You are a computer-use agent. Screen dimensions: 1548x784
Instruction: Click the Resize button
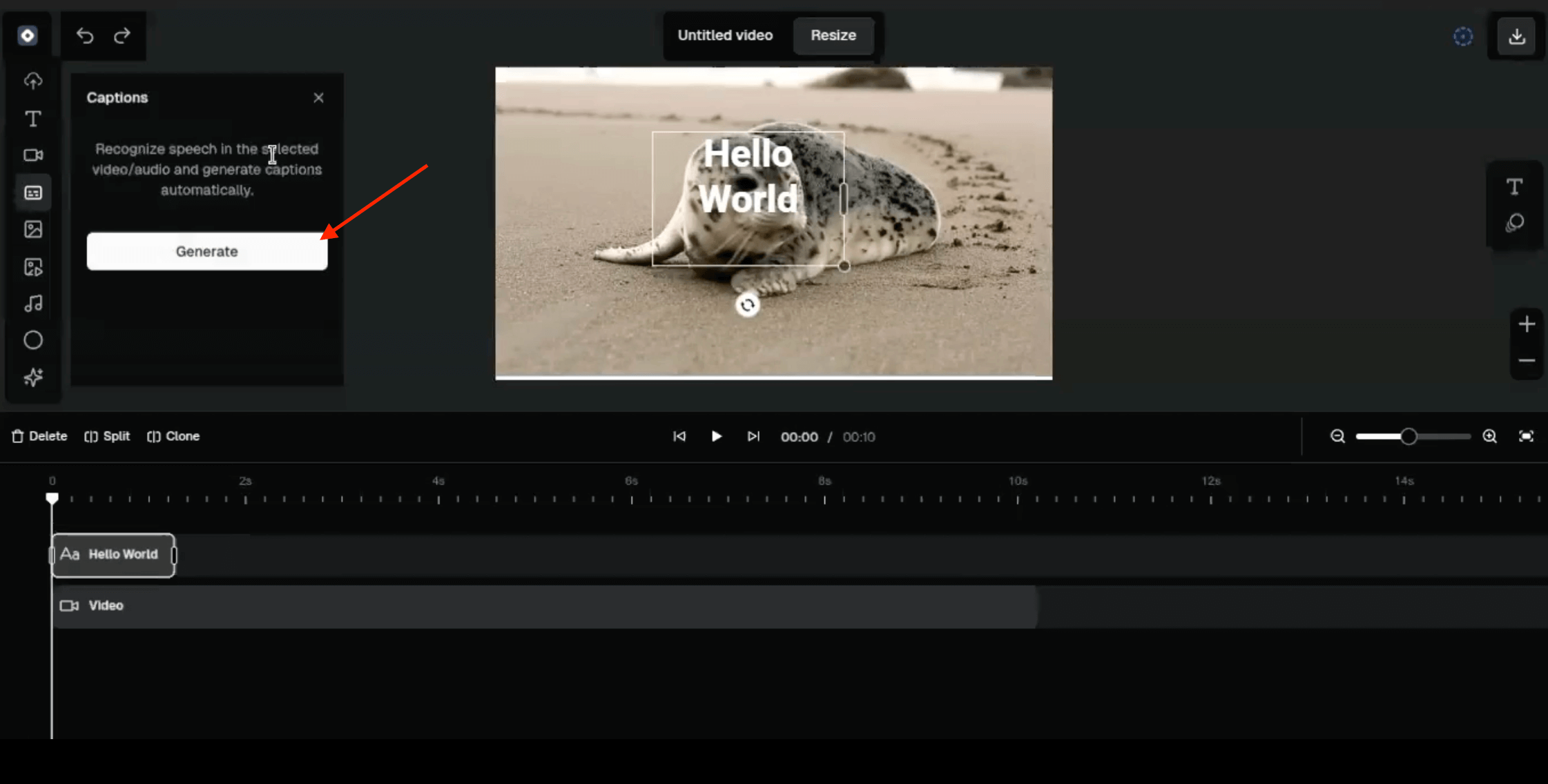click(833, 35)
